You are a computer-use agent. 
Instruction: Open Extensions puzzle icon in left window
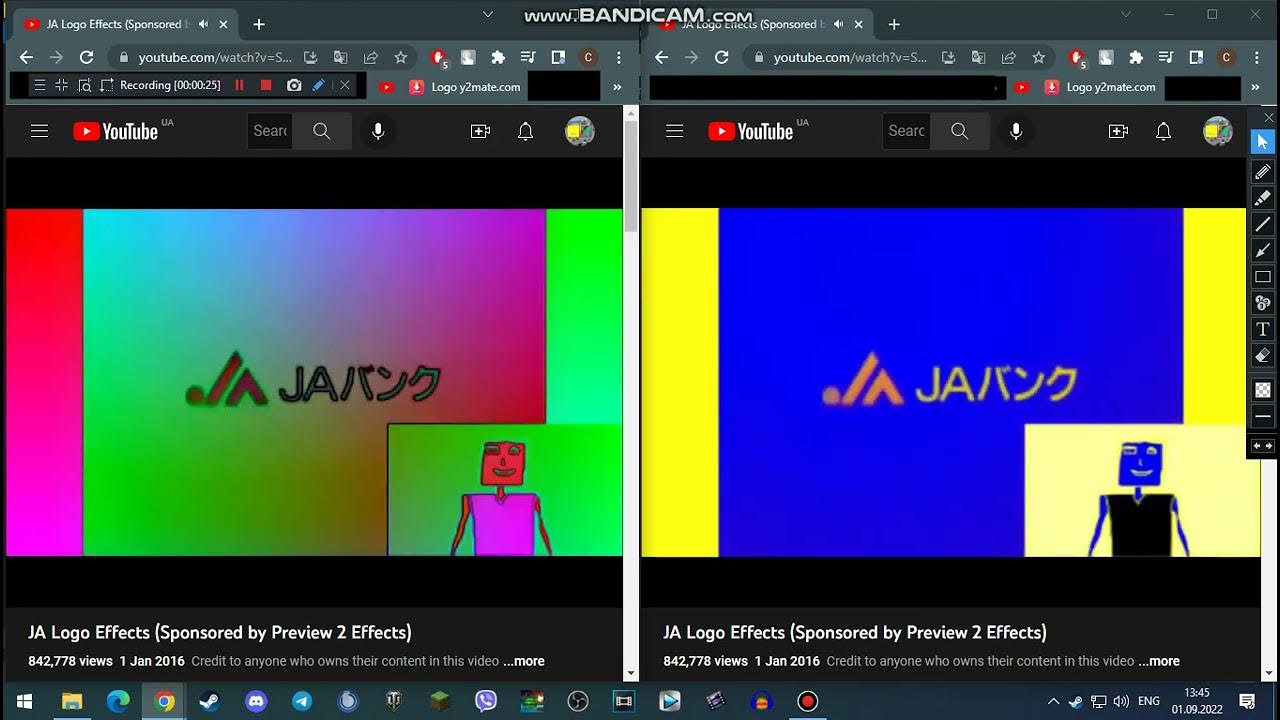498,58
